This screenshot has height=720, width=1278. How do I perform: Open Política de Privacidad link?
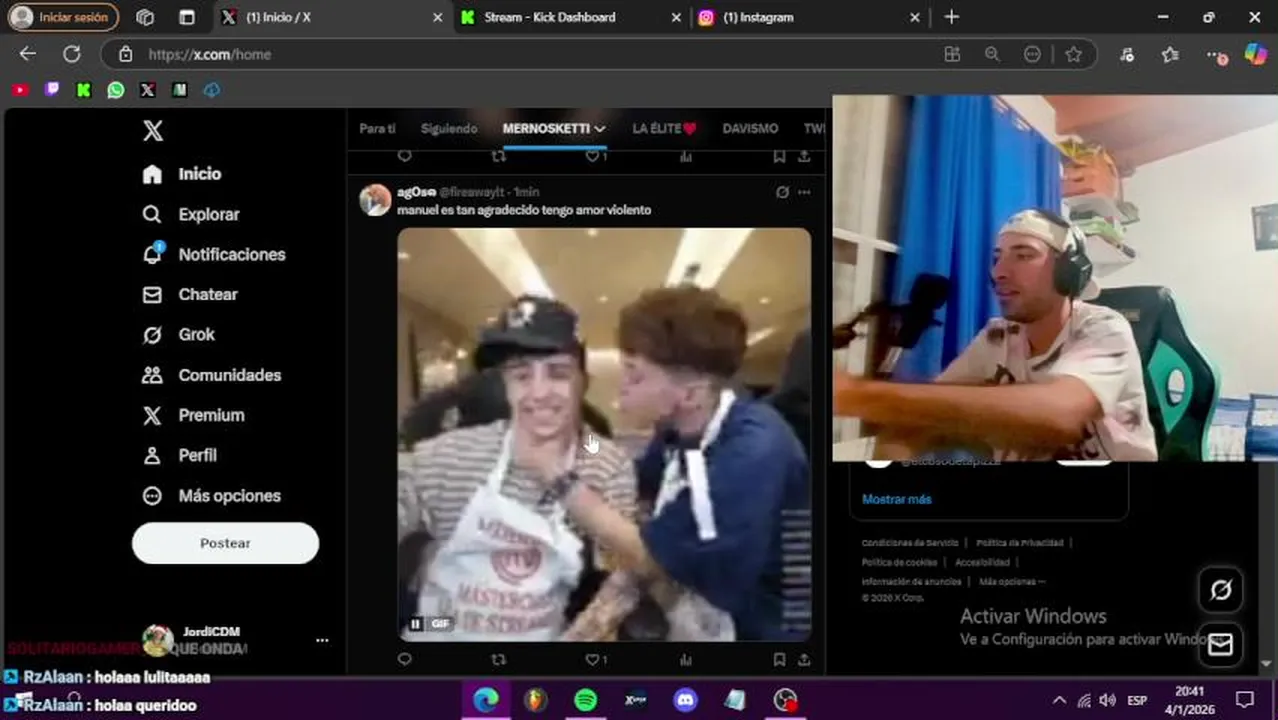(x=1019, y=543)
